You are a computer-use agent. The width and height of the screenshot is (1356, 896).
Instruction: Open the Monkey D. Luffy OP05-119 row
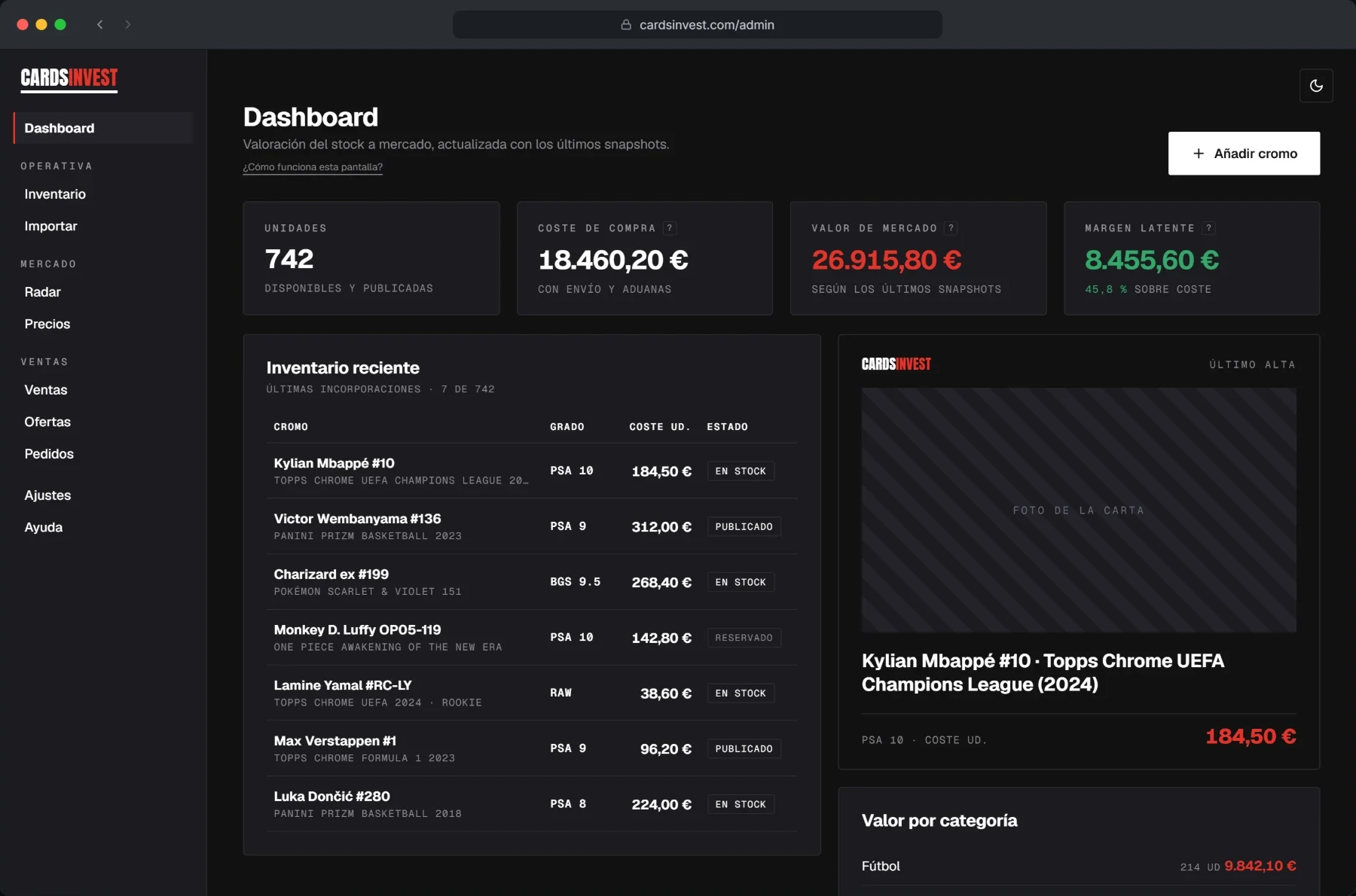pos(532,638)
